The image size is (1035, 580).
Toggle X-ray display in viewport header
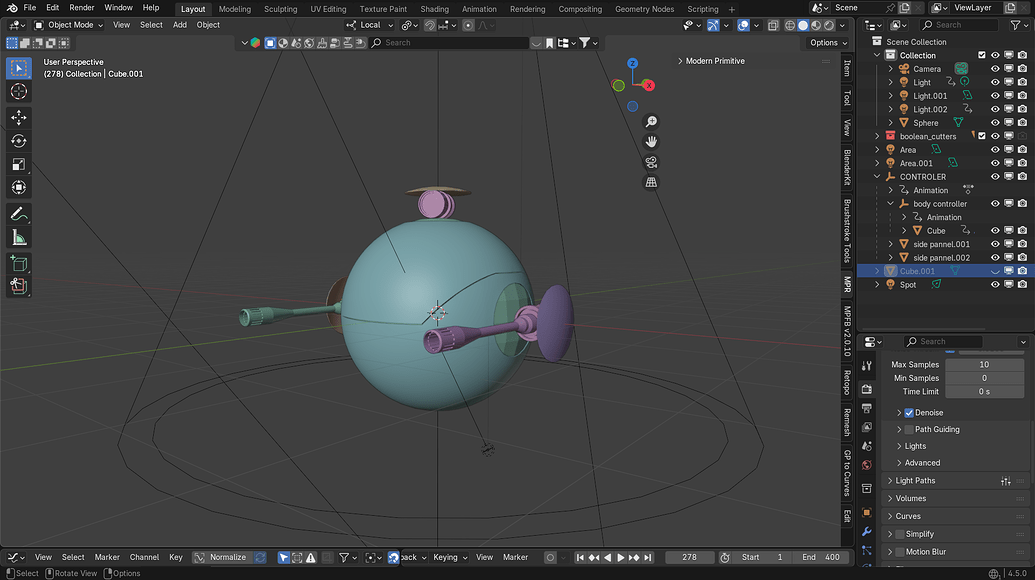tap(773, 25)
